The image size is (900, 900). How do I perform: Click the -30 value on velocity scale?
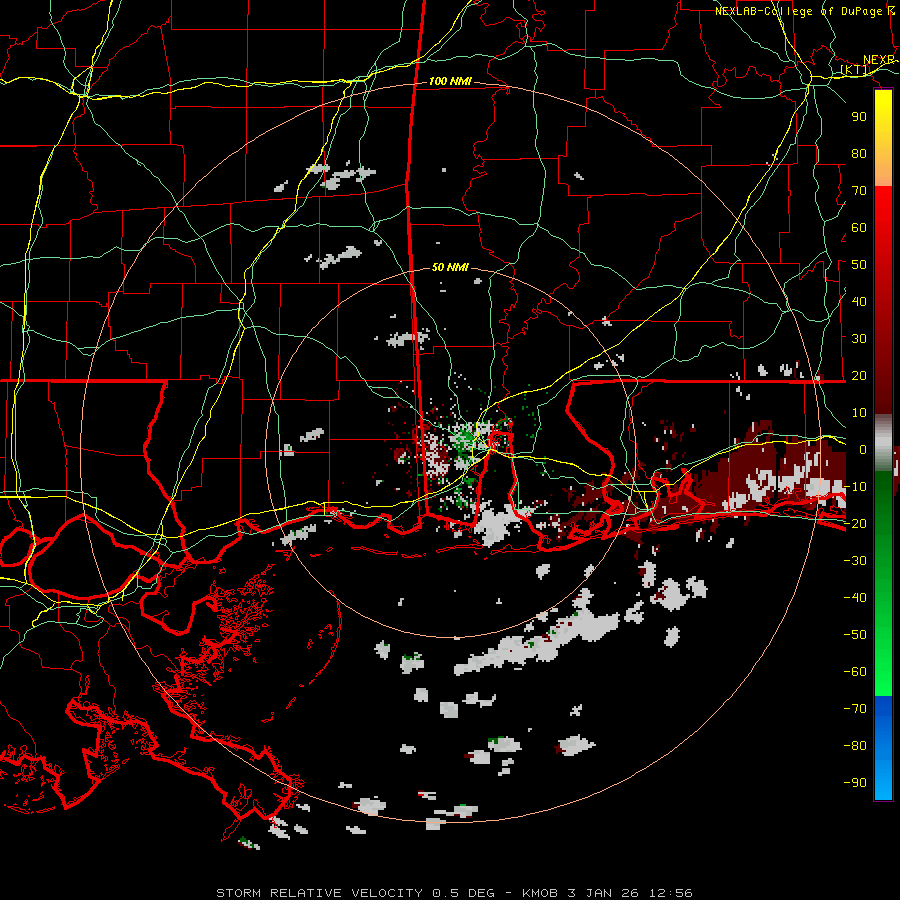coord(855,561)
